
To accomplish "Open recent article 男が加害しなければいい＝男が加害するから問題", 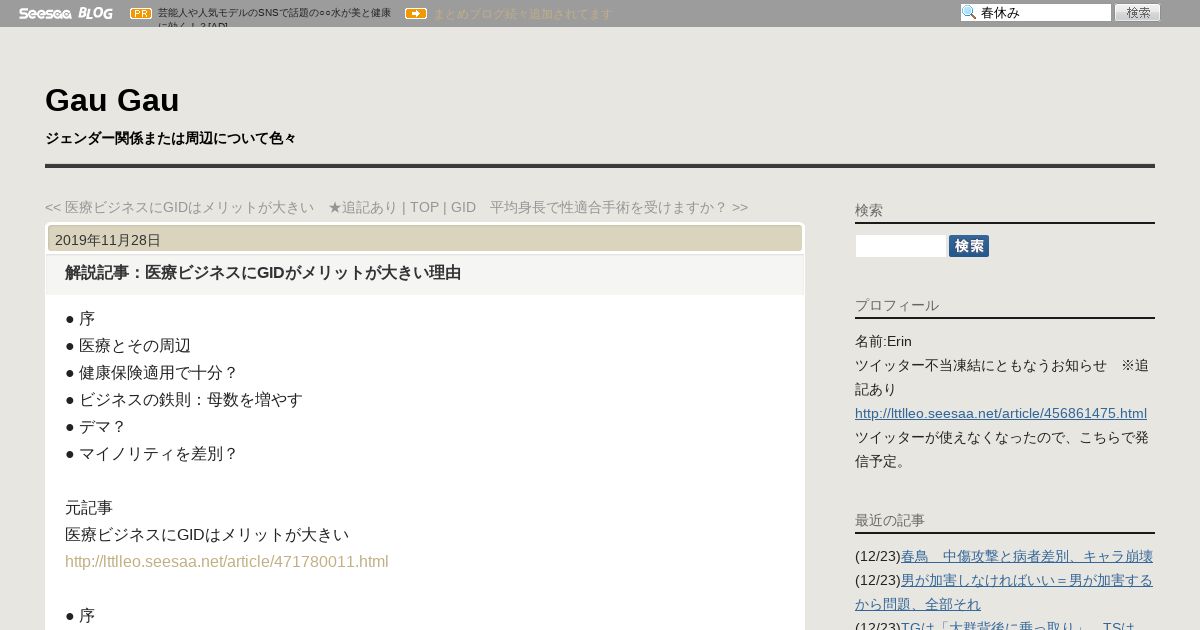I will click(x=1004, y=592).
